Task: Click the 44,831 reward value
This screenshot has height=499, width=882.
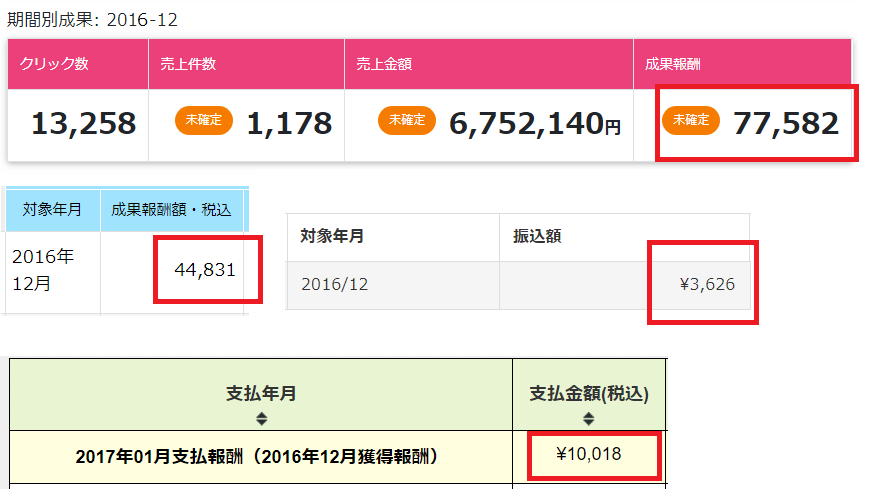Action: pos(205,269)
